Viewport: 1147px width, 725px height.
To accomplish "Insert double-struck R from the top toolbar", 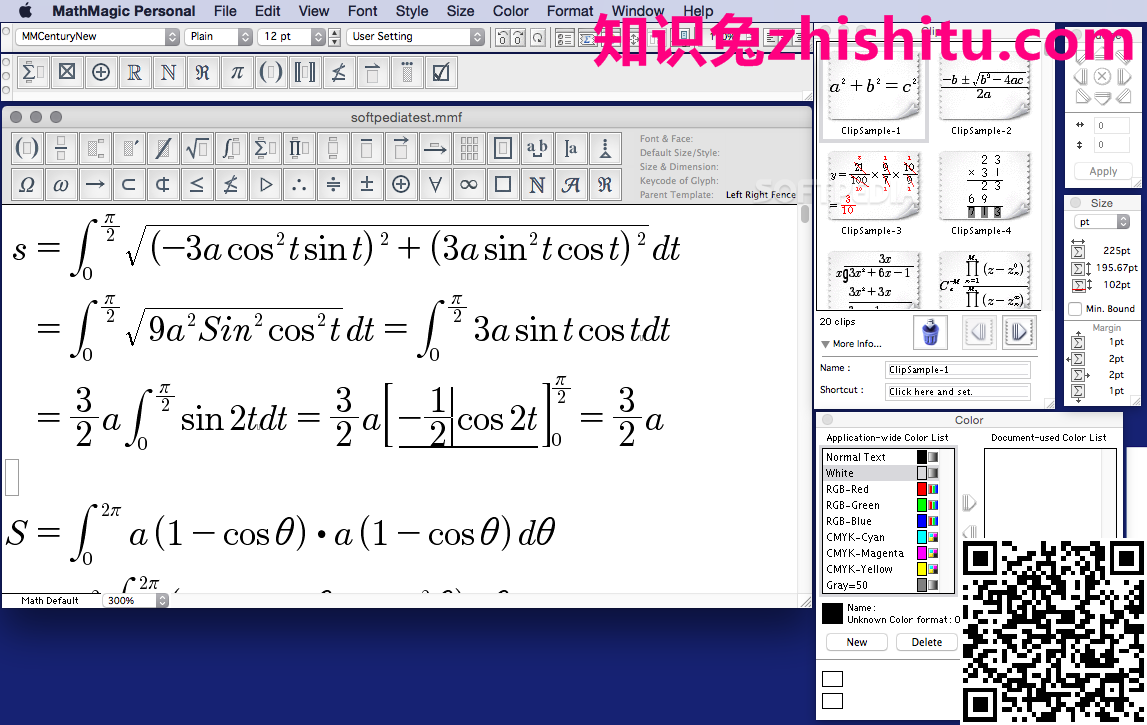I will tap(135, 72).
